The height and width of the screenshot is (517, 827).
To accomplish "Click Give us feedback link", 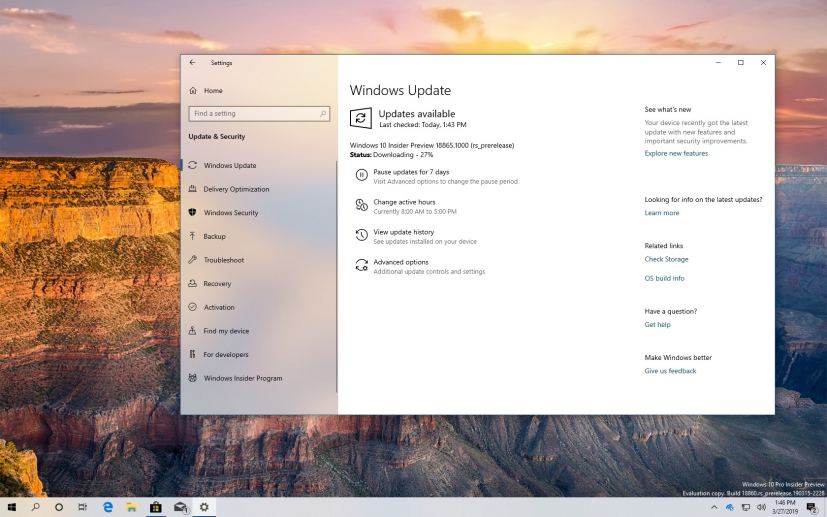I will [x=670, y=371].
